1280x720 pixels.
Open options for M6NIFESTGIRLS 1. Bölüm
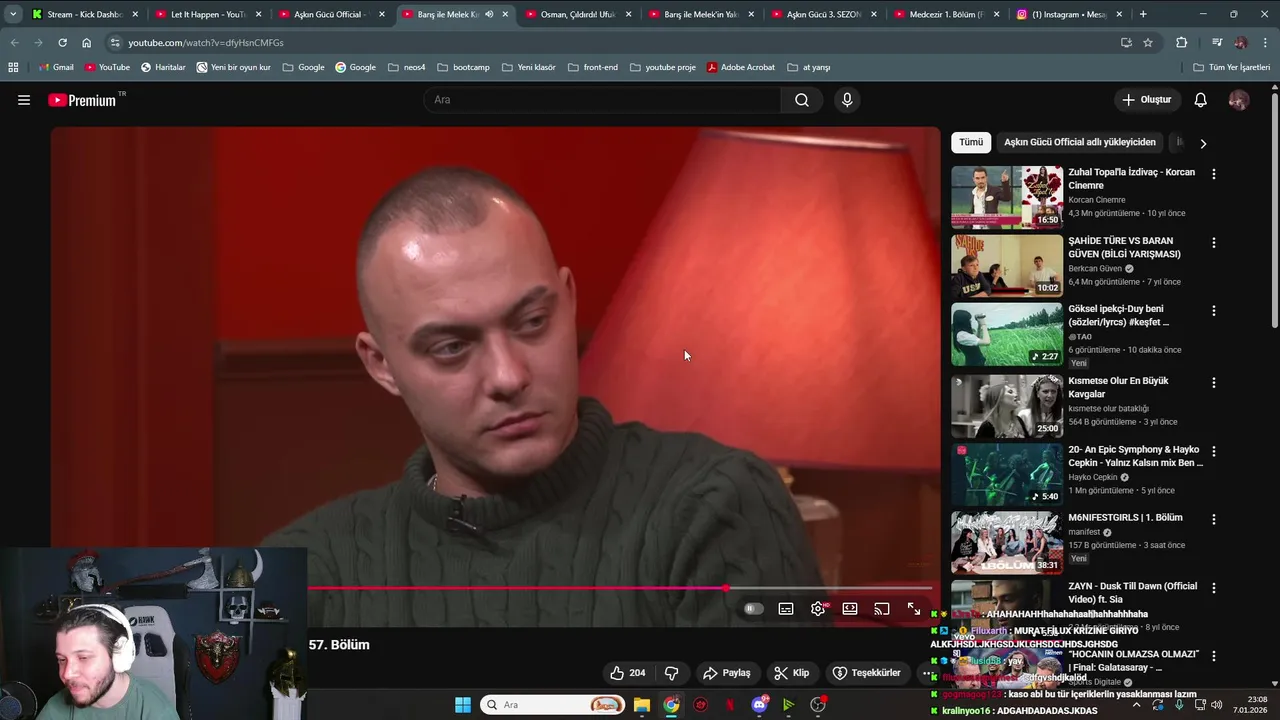[1214, 520]
